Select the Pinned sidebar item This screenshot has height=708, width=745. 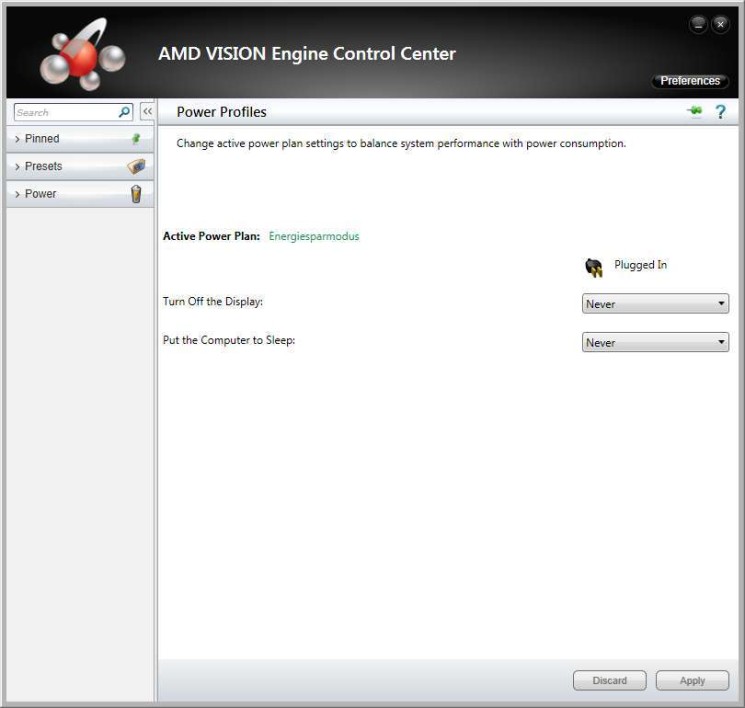[80, 139]
